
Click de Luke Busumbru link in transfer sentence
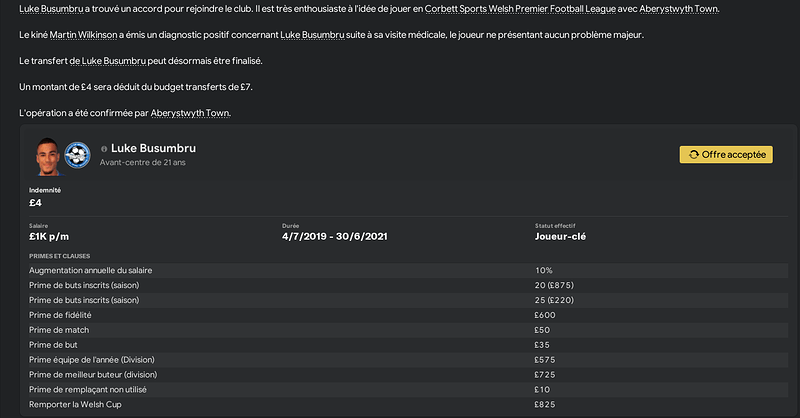point(108,61)
